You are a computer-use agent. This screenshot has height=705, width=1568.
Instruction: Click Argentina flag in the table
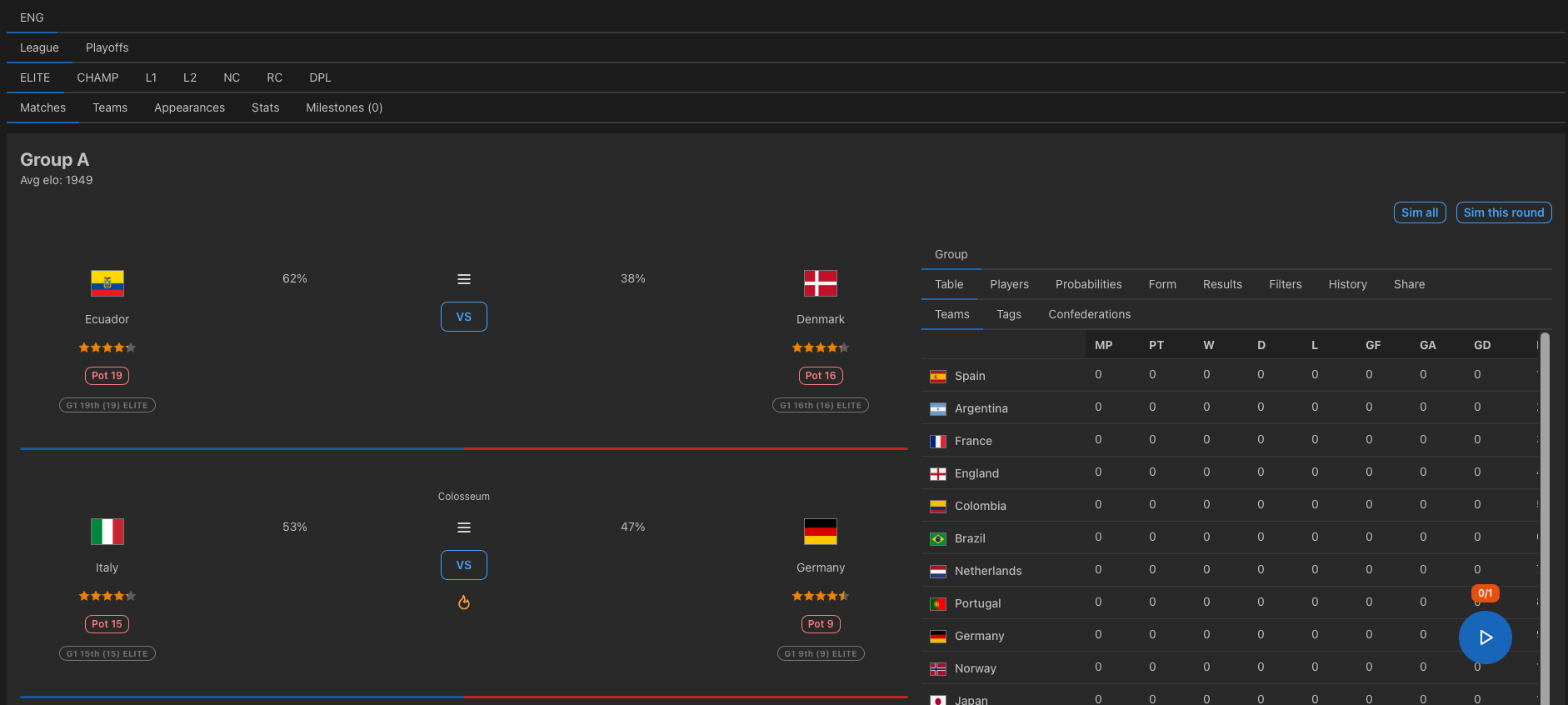coord(938,408)
